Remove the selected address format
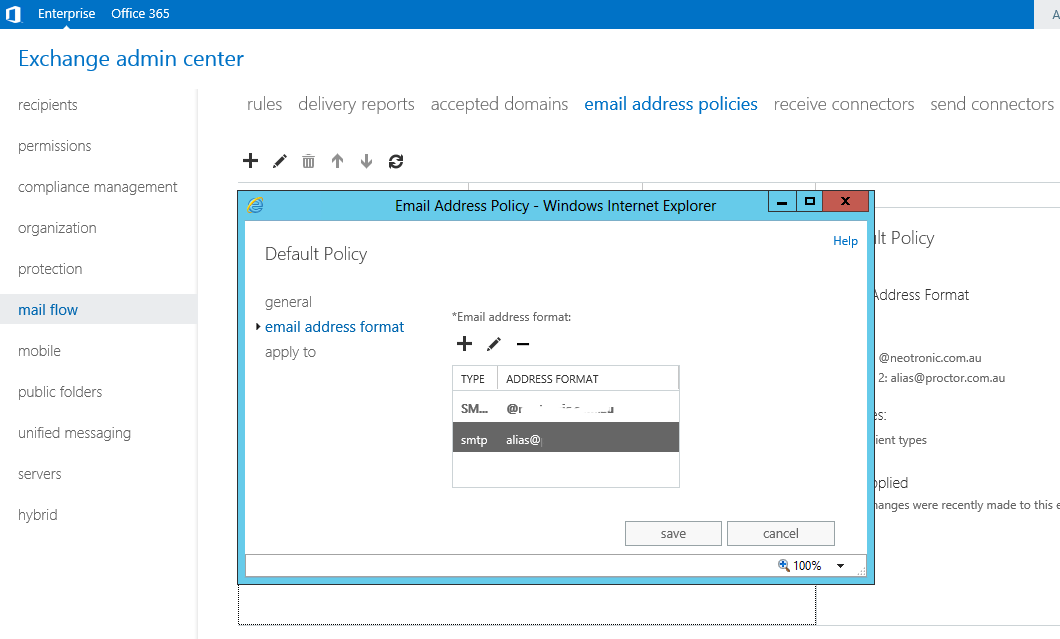 click(521, 343)
